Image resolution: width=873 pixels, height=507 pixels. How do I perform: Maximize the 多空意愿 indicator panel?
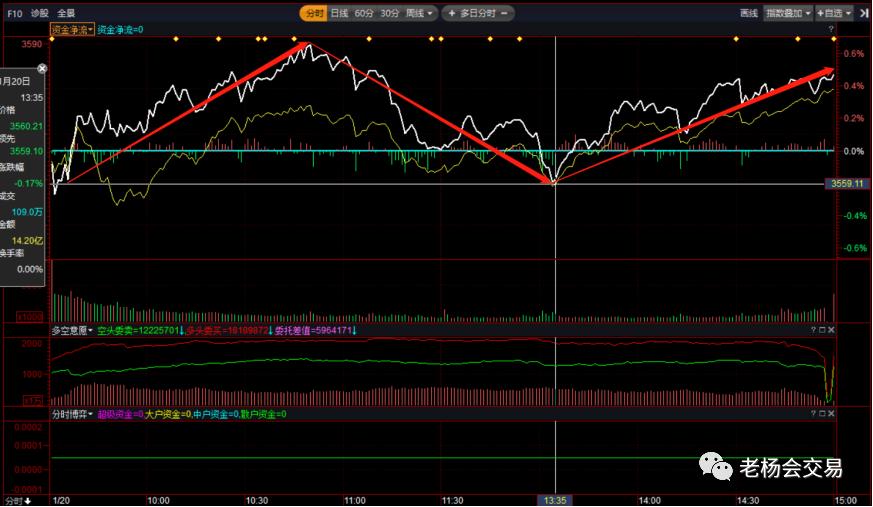824,329
